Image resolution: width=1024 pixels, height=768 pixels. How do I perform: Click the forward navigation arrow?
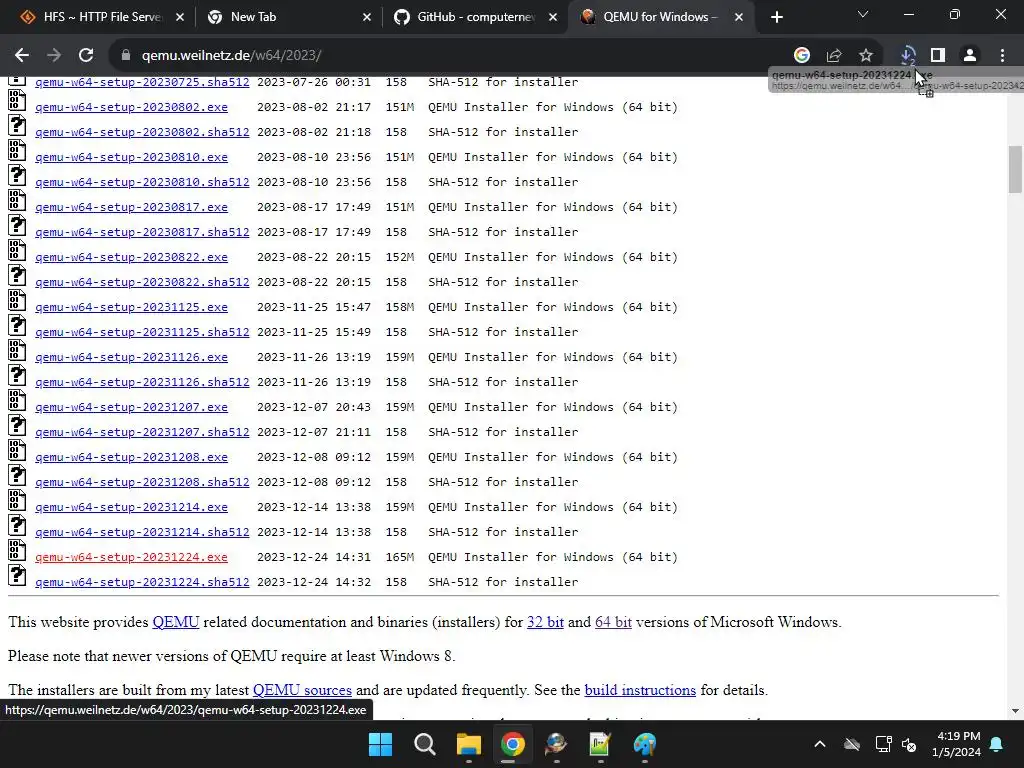[x=54, y=56]
